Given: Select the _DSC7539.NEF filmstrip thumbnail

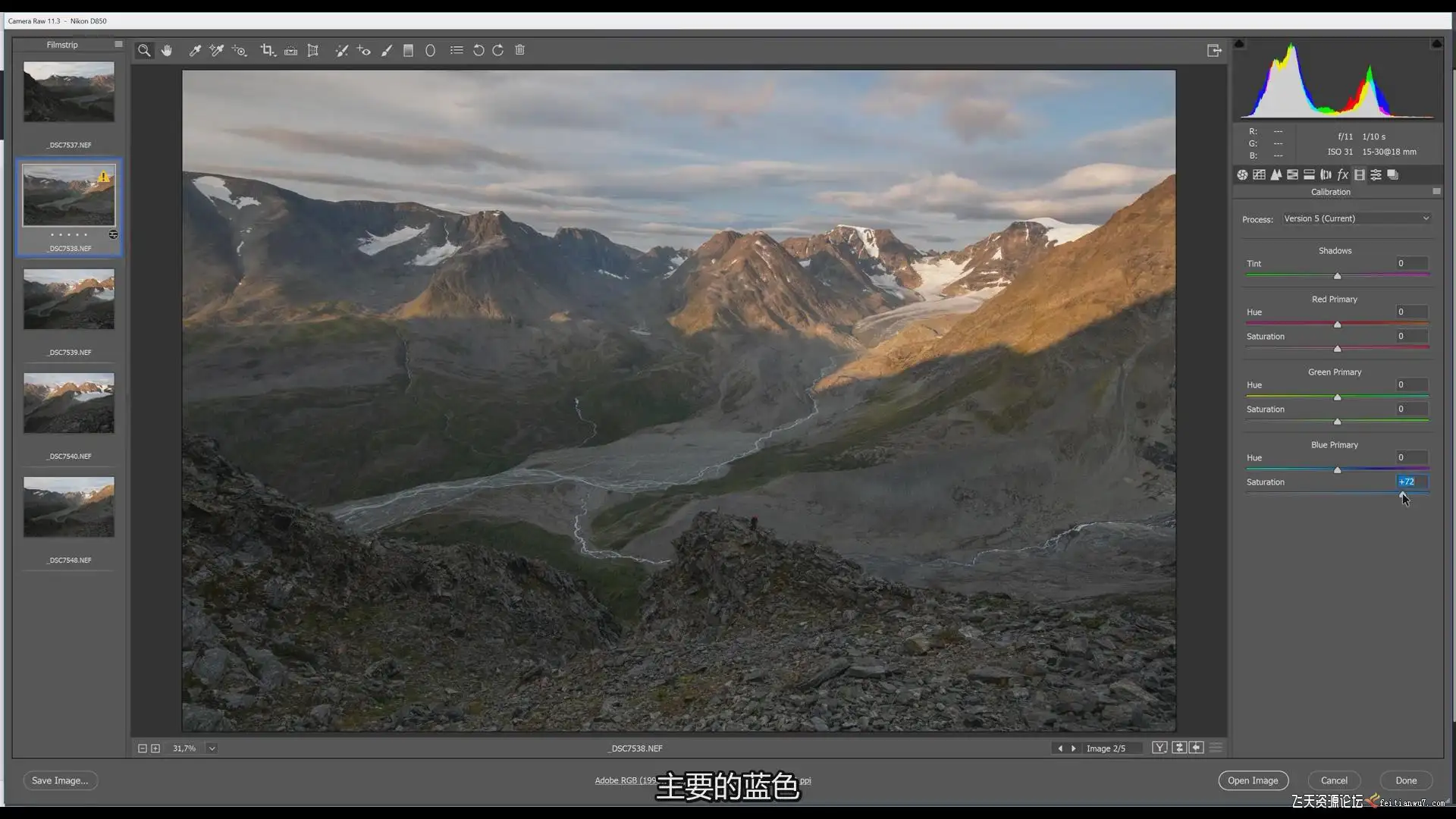Looking at the screenshot, I should 69,300.
